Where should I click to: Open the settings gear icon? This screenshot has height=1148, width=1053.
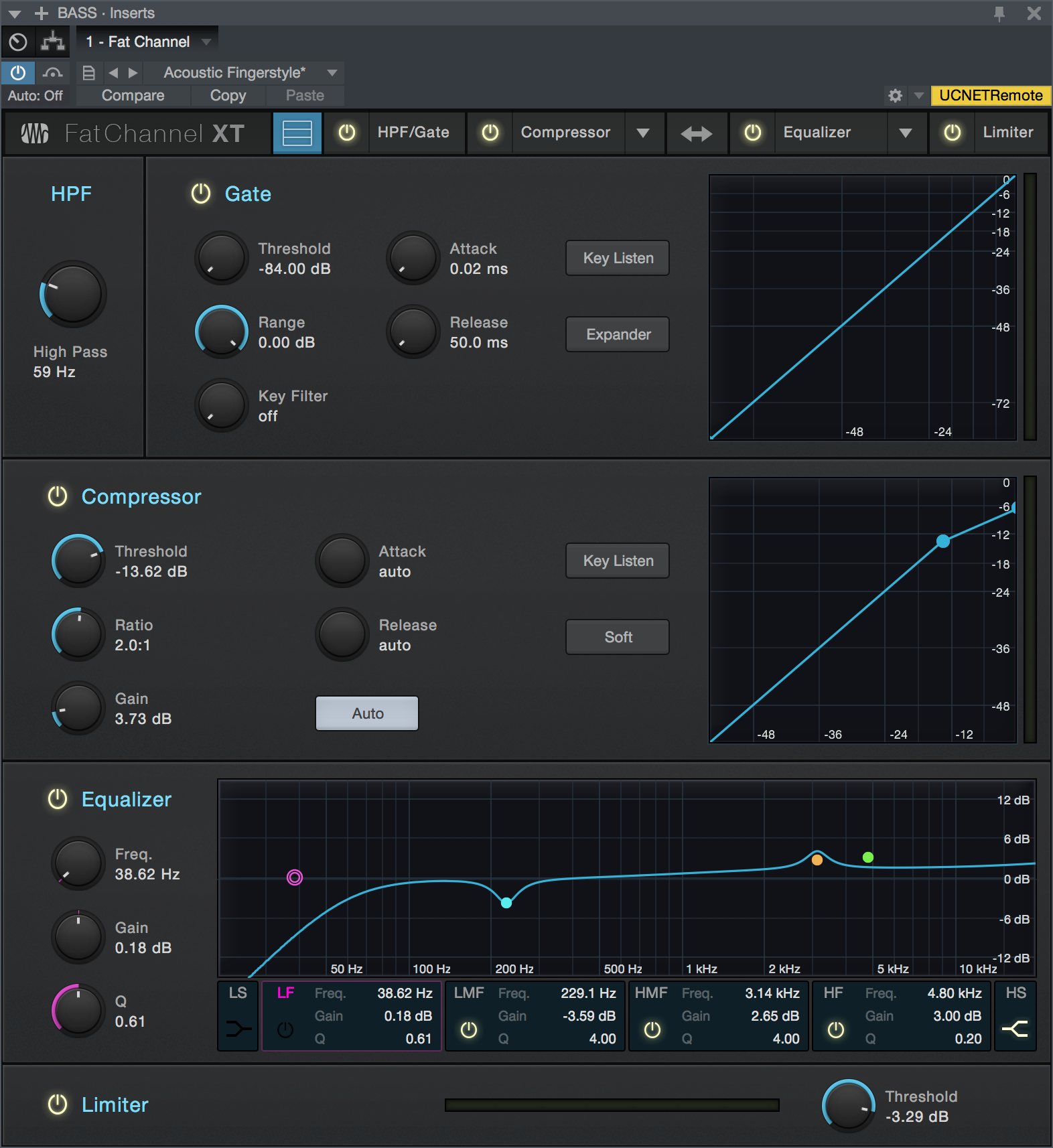click(x=896, y=95)
